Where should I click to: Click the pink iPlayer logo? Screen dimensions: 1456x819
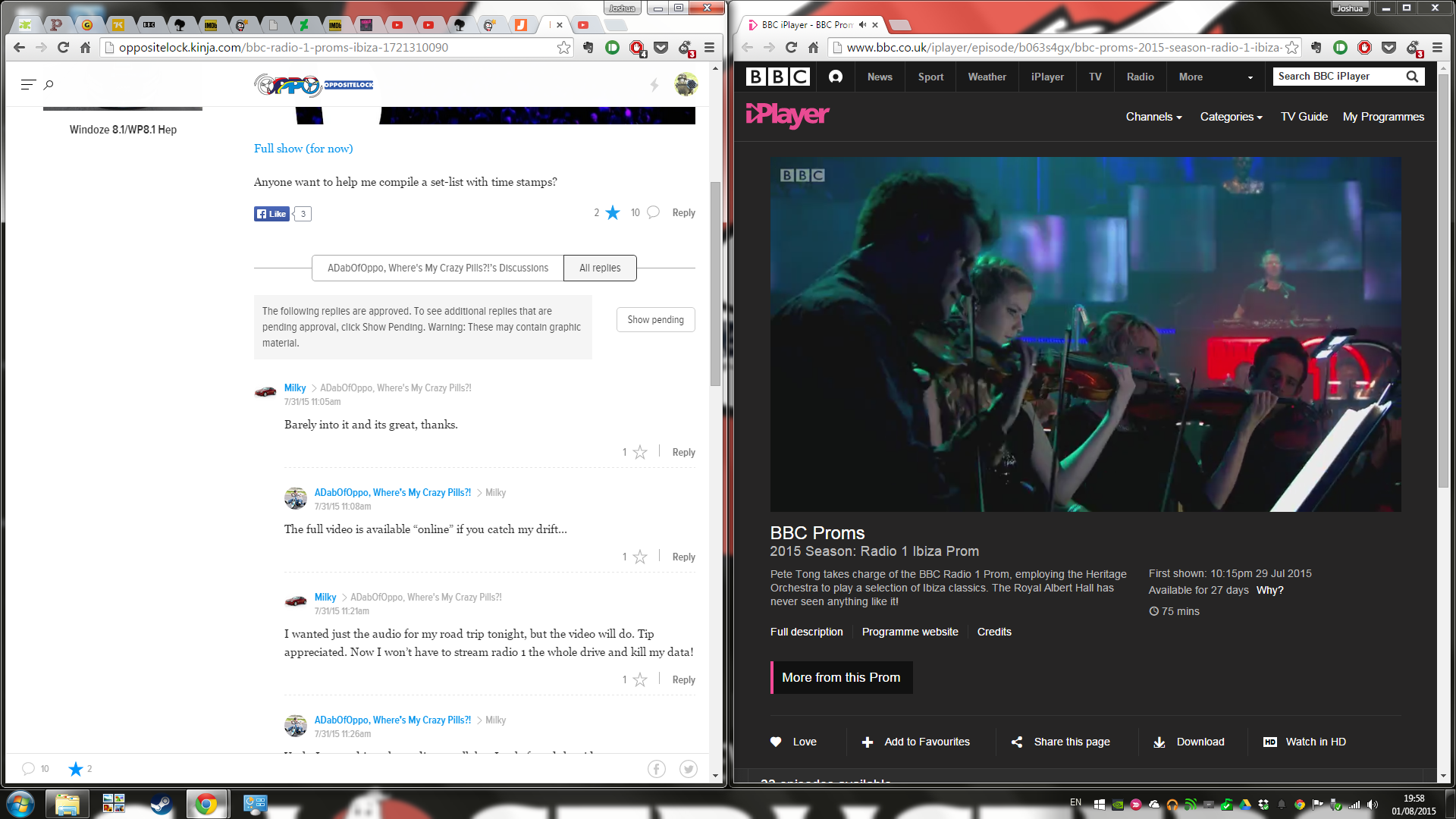coord(787,115)
